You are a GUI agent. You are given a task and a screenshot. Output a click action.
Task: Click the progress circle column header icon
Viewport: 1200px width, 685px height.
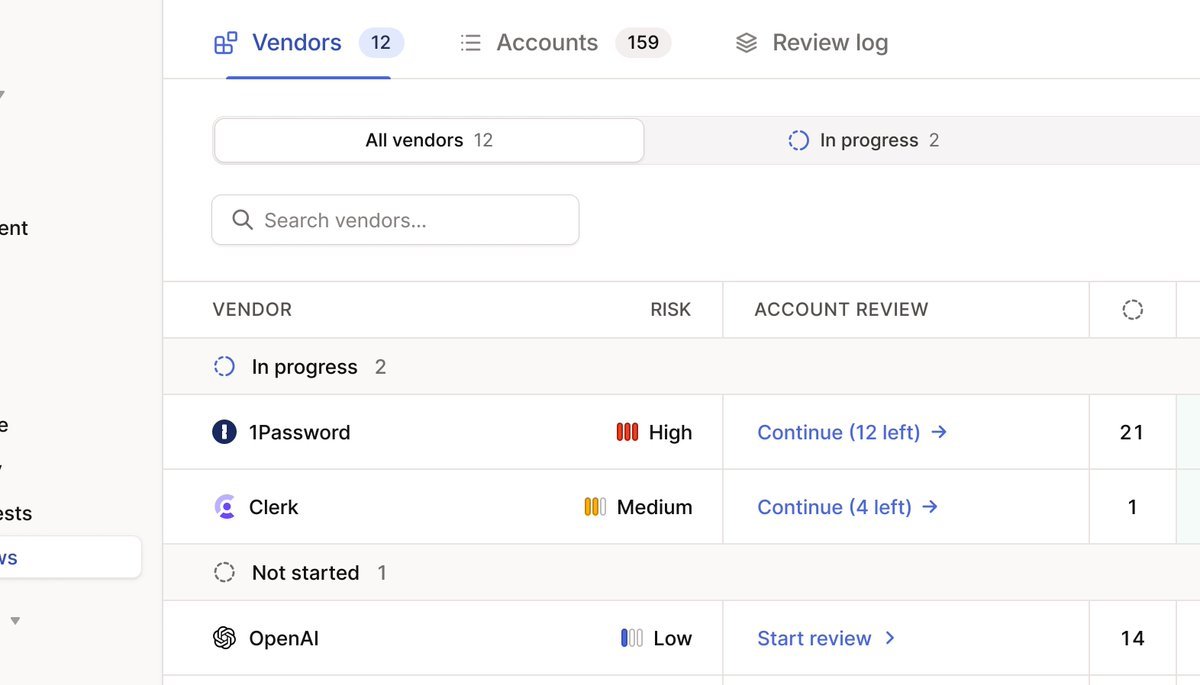coord(1132,310)
